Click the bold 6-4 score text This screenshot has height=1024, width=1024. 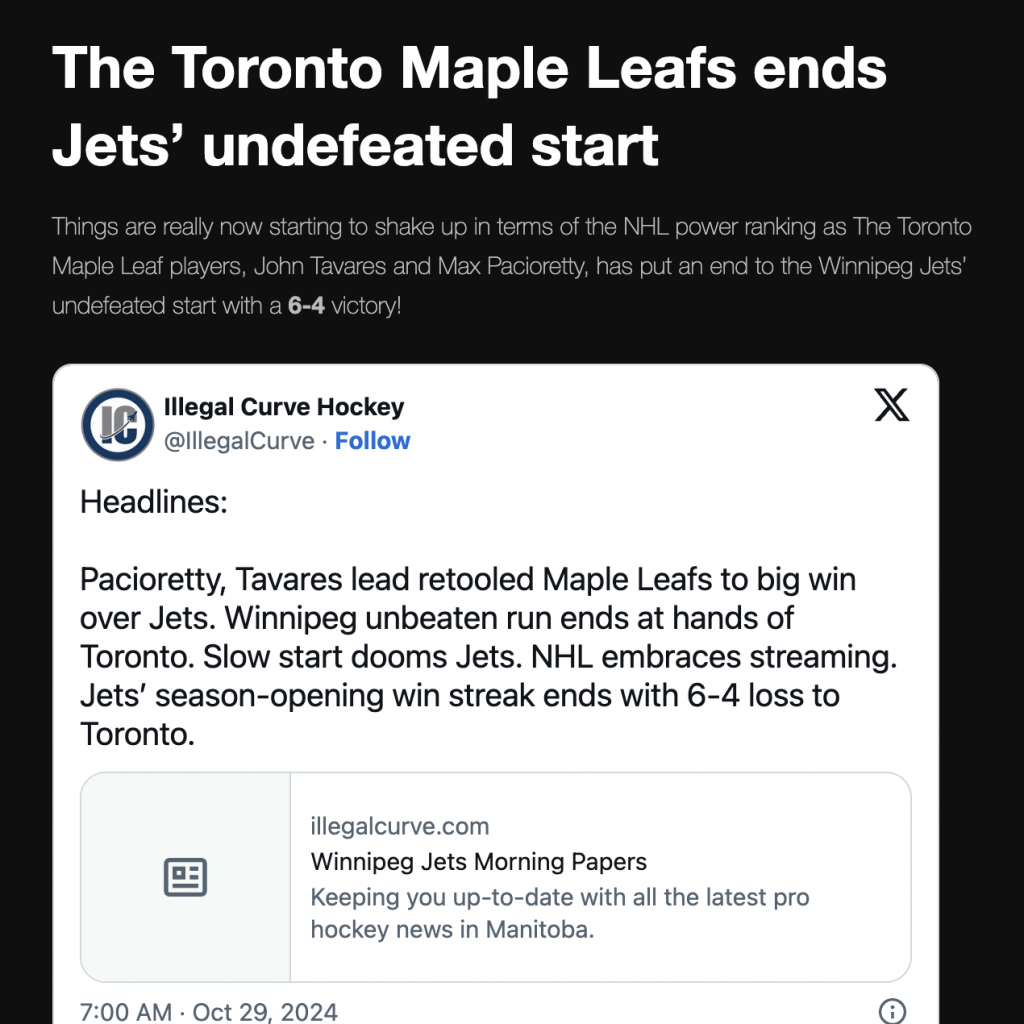[306, 305]
